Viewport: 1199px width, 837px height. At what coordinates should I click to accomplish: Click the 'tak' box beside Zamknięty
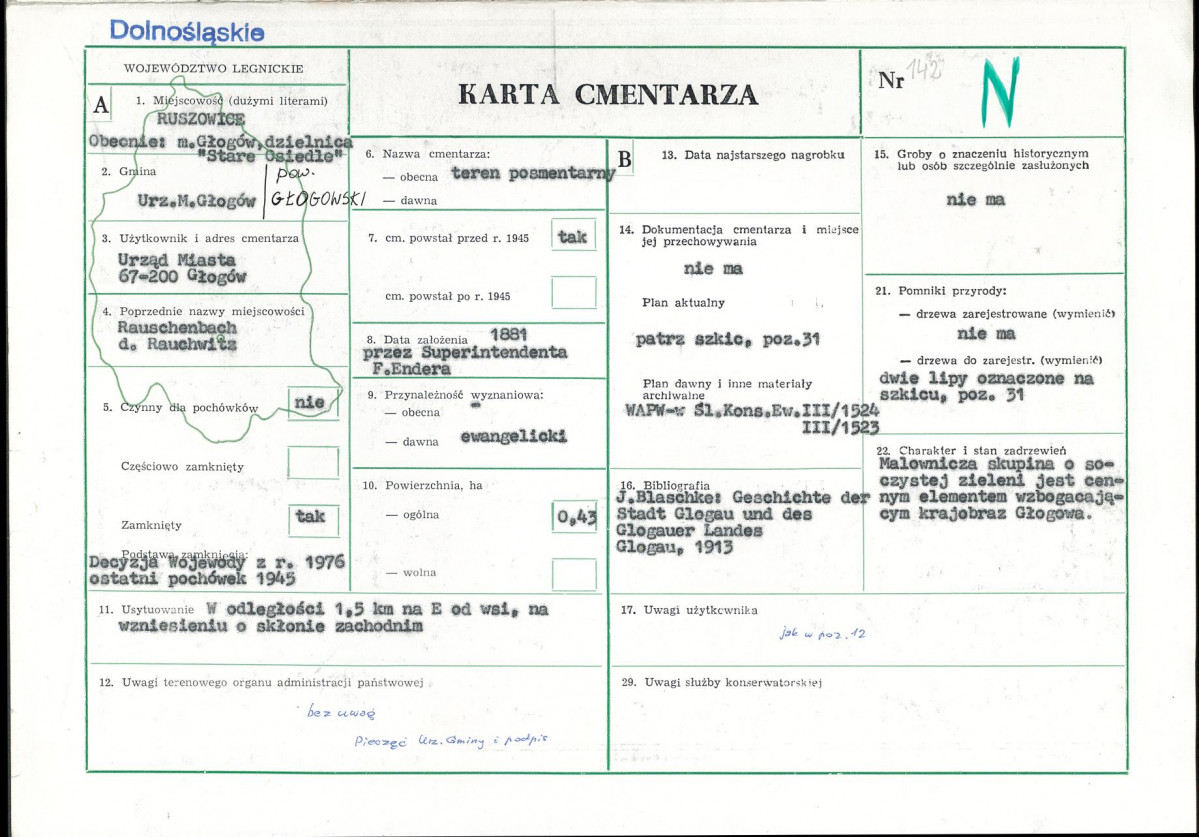314,519
